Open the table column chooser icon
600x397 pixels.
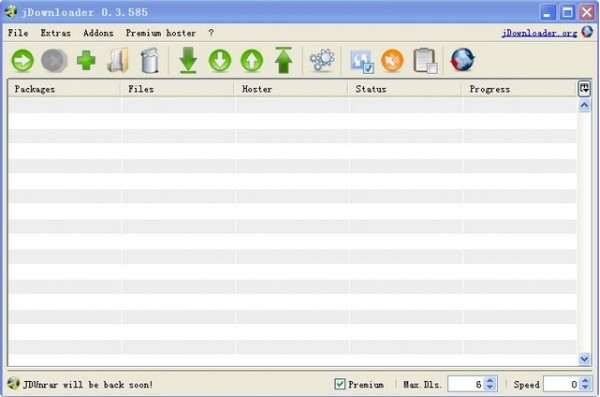tap(584, 88)
